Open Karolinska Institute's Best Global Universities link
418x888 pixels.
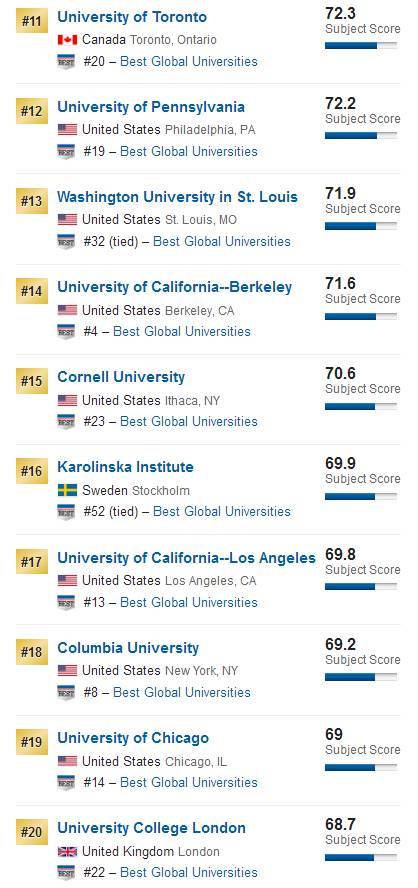(x=222, y=511)
